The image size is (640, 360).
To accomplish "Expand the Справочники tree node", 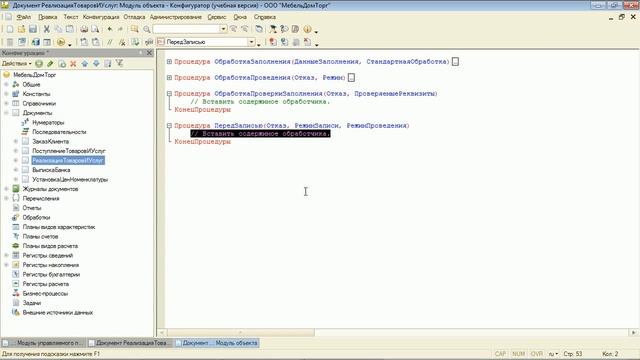I will coord(6,103).
